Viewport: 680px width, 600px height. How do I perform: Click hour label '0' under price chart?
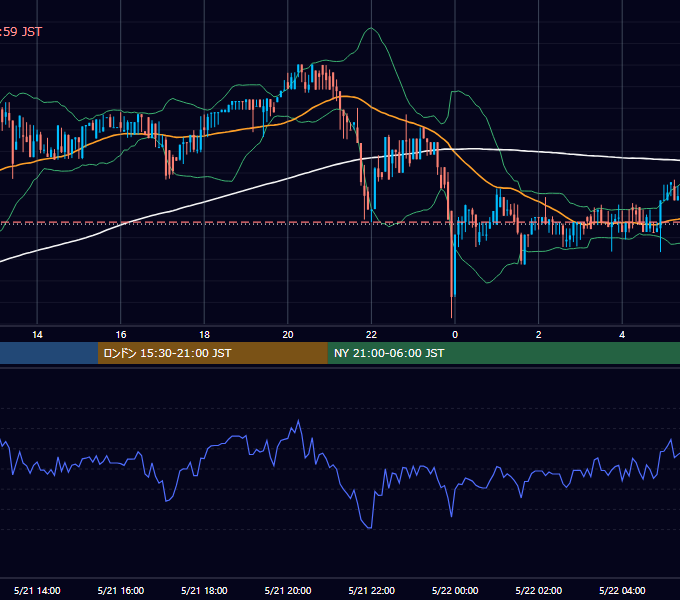point(455,335)
